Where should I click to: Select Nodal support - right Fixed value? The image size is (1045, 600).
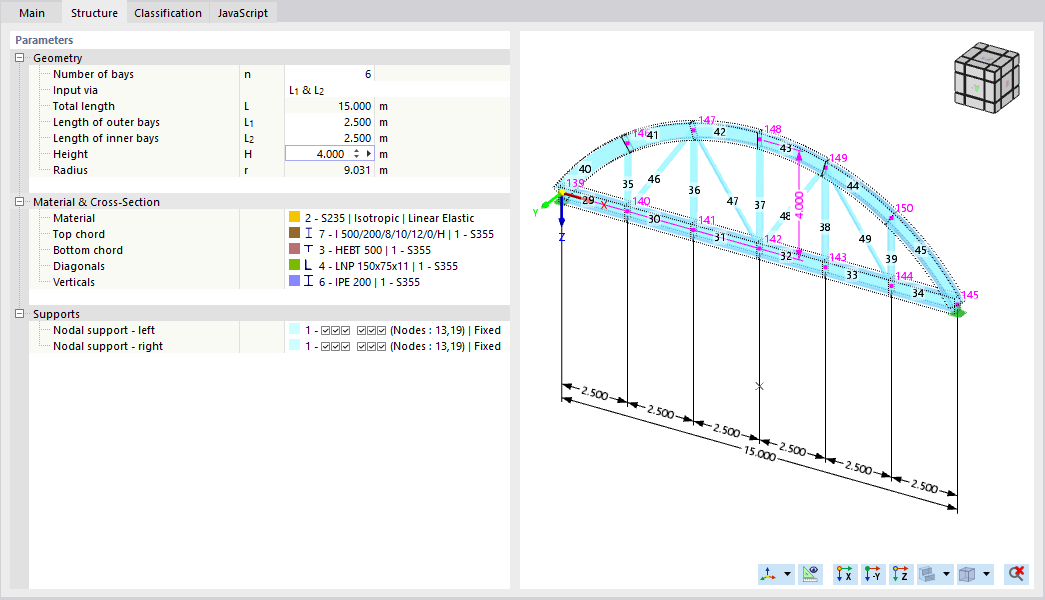coord(403,346)
